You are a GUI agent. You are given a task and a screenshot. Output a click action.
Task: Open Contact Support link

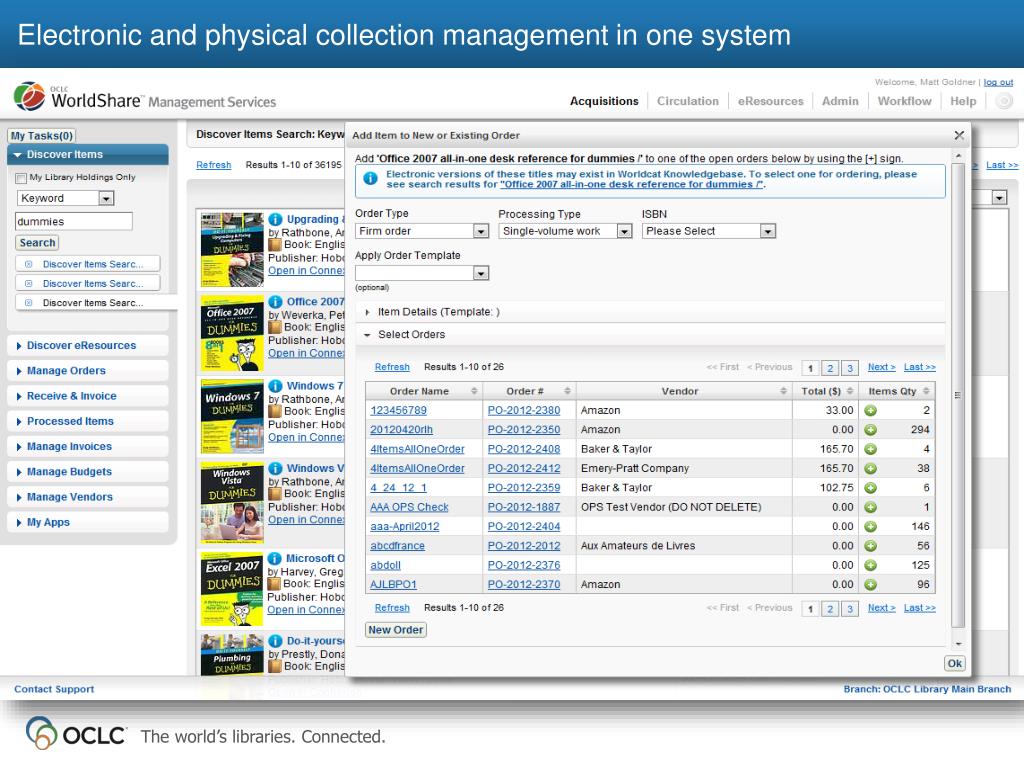pyautogui.click(x=54, y=689)
